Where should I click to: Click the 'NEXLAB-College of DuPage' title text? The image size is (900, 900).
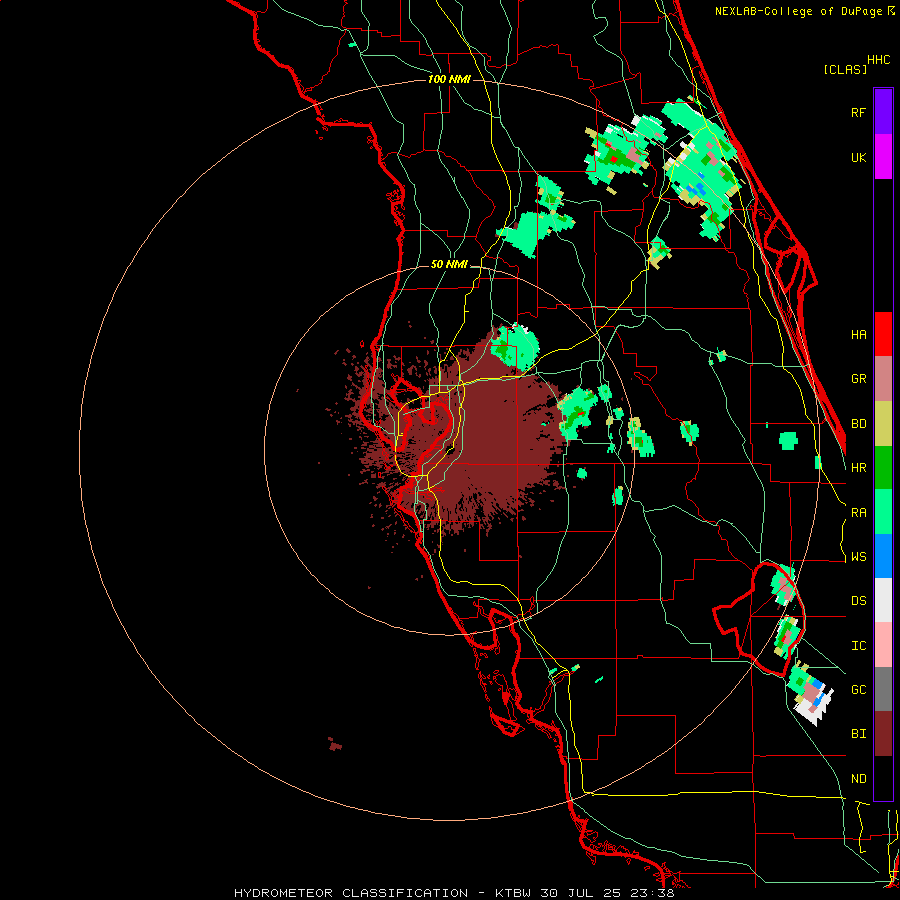click(x=798, y=11)
